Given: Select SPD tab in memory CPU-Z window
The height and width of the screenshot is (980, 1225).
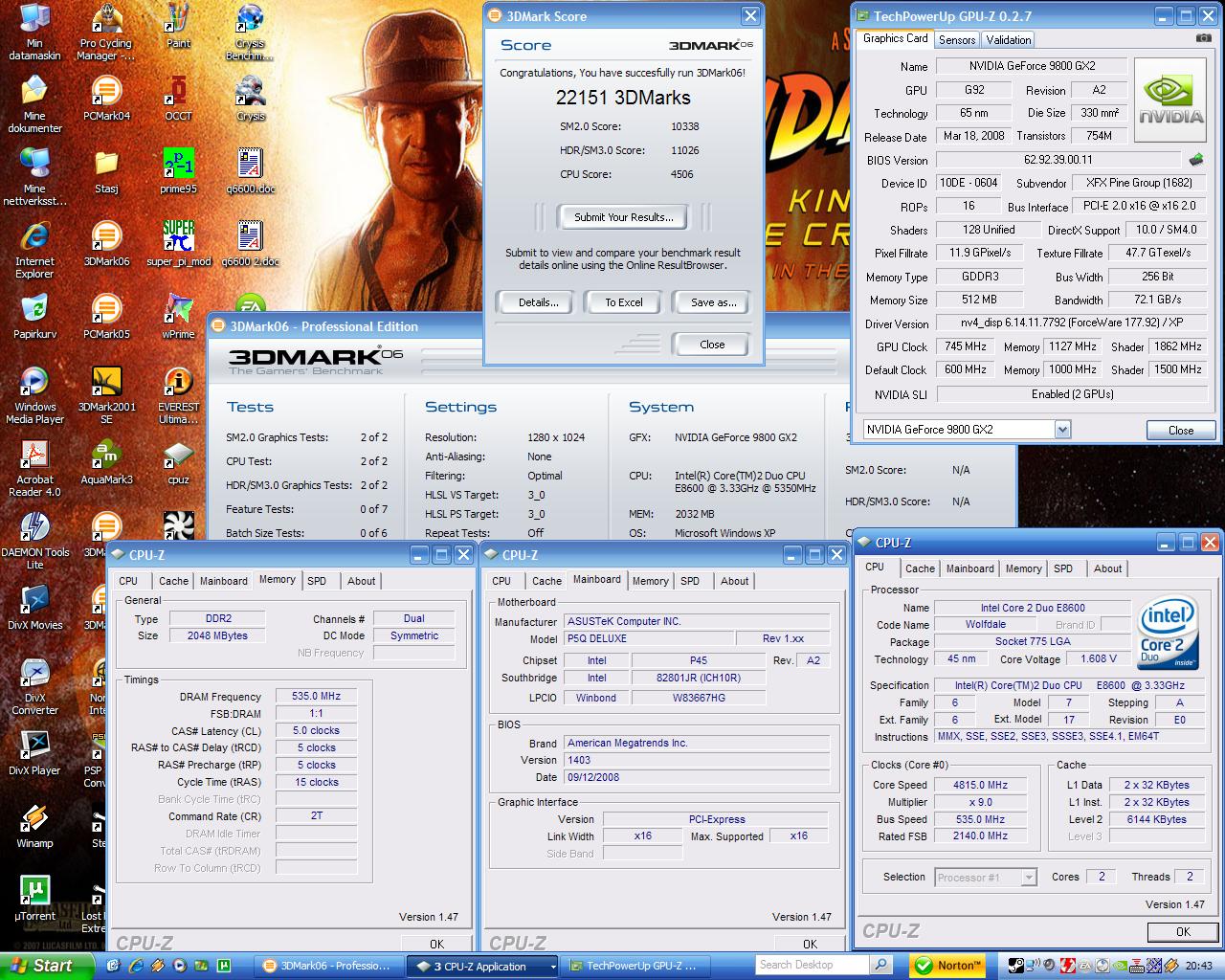Looking at the screenshot, I should point(317,581).
